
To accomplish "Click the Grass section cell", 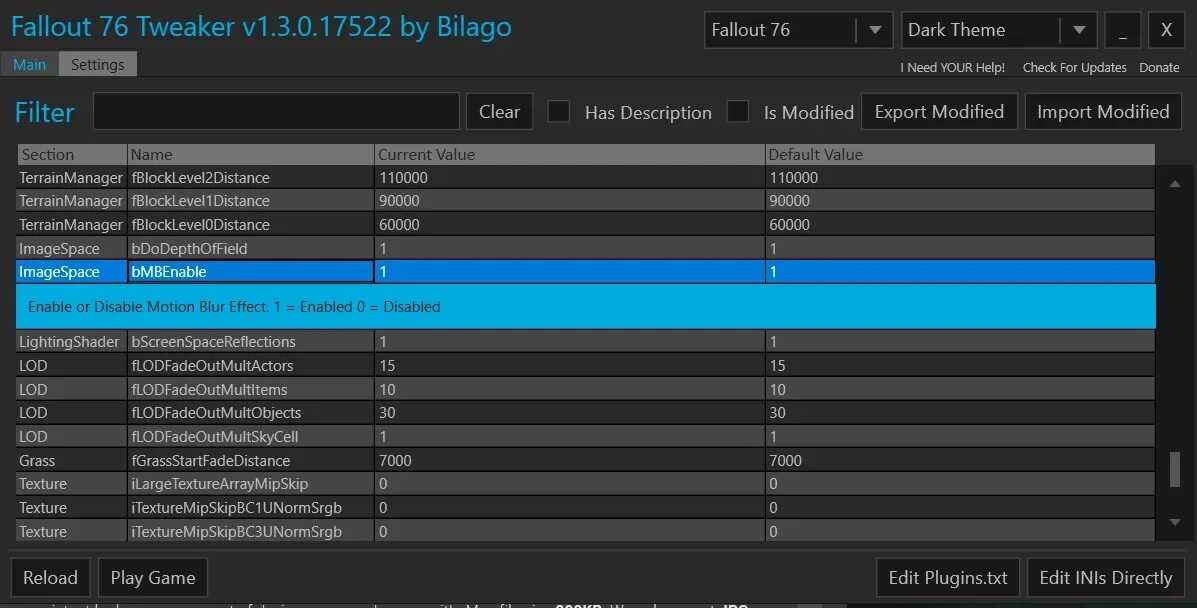I will pos(72,461).
